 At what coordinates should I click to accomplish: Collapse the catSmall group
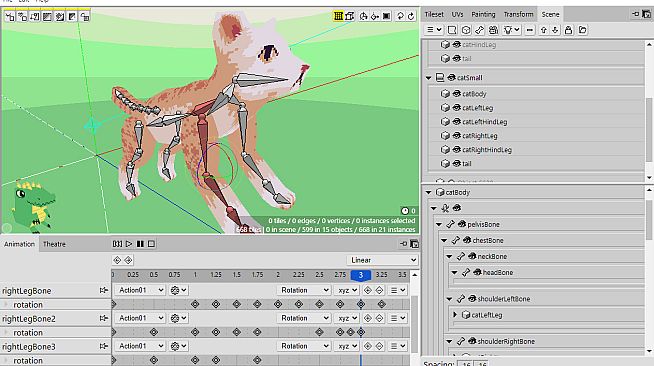point(428,78)
